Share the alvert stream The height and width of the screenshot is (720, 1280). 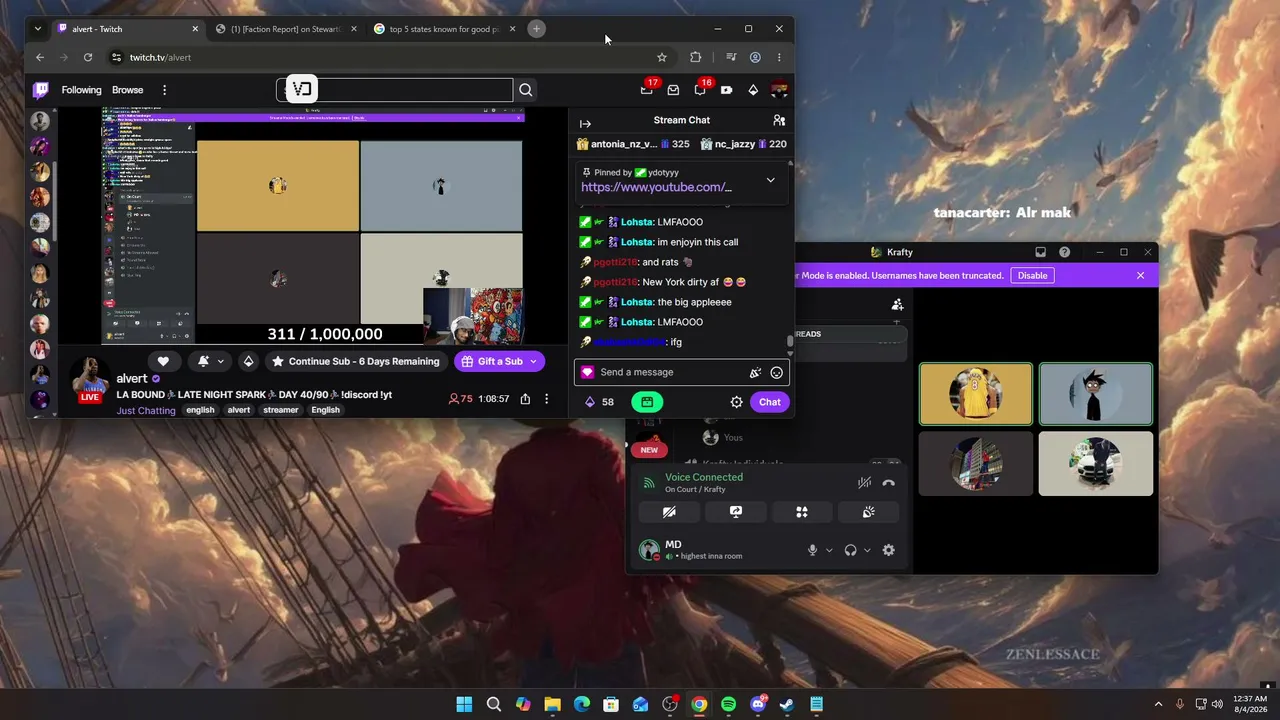[525, 399]
